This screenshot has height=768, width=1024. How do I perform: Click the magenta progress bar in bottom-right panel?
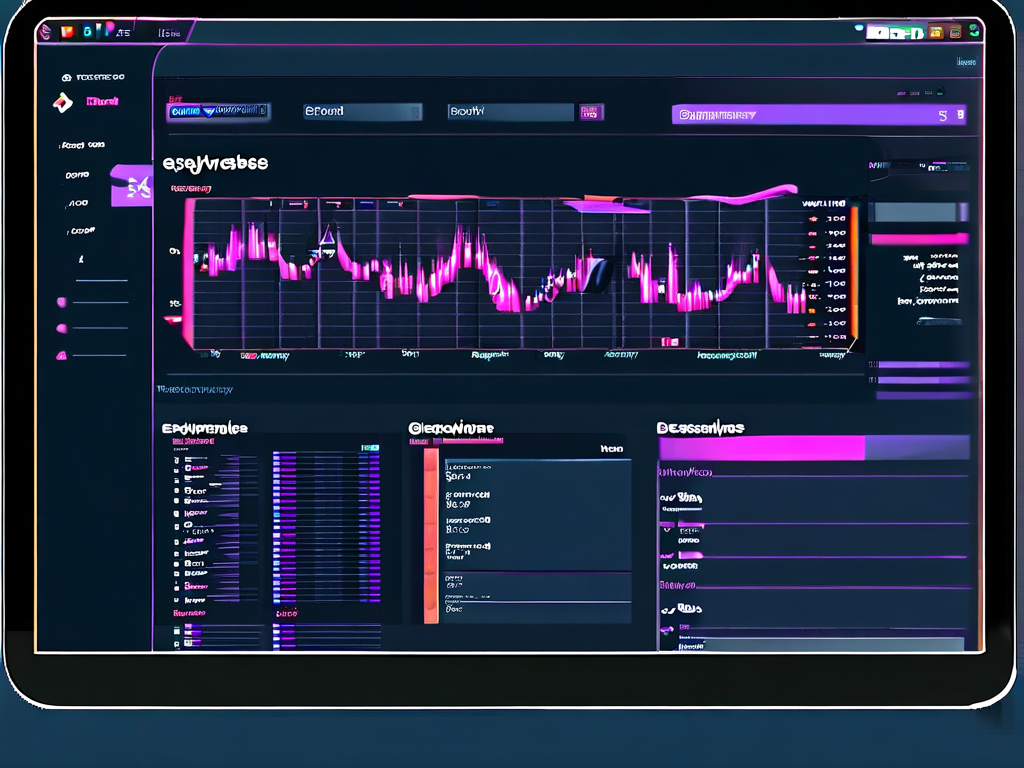(761, 448)
